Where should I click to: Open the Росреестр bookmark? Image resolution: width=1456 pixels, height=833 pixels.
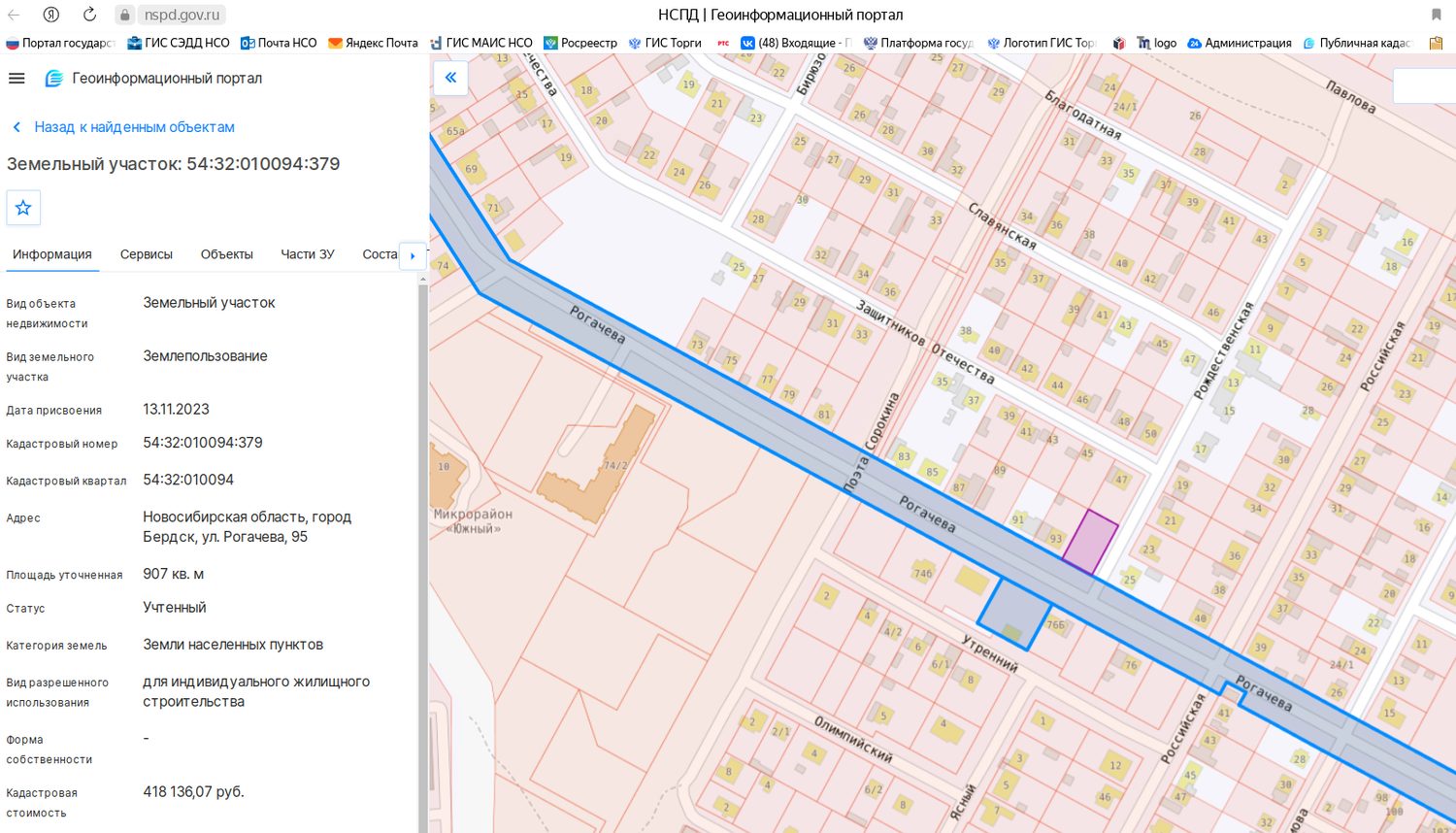click(x=580, y=43)
